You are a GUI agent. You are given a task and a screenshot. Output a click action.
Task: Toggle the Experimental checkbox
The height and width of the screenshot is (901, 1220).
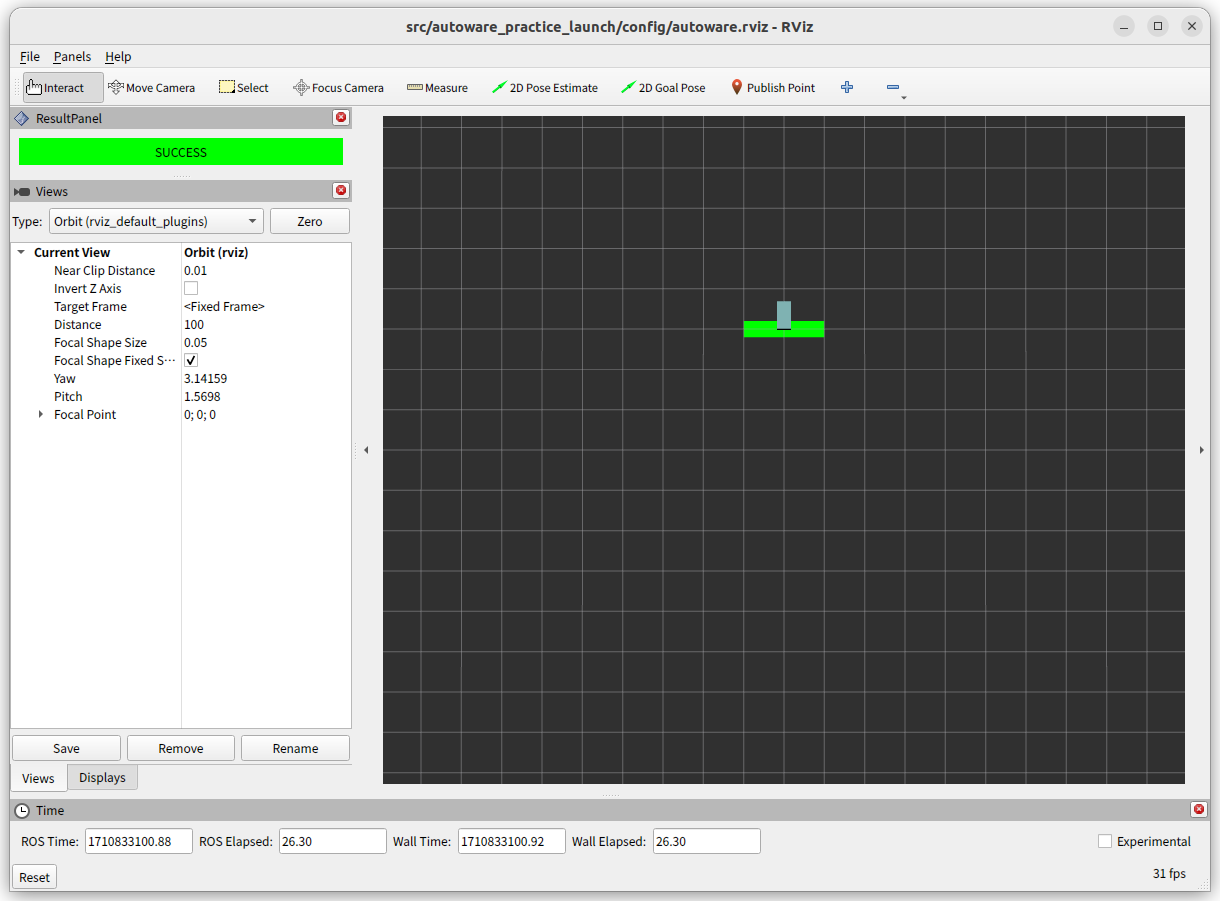tap(1105, 842)
